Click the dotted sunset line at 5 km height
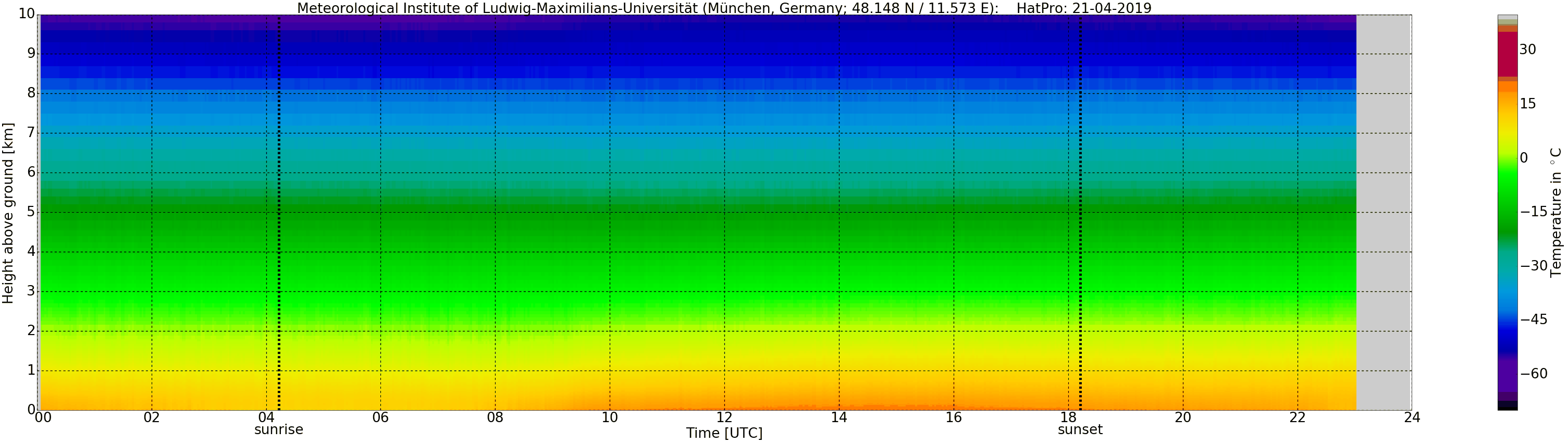Viewport: 1568px width, 443px height. pos(1080,212)
